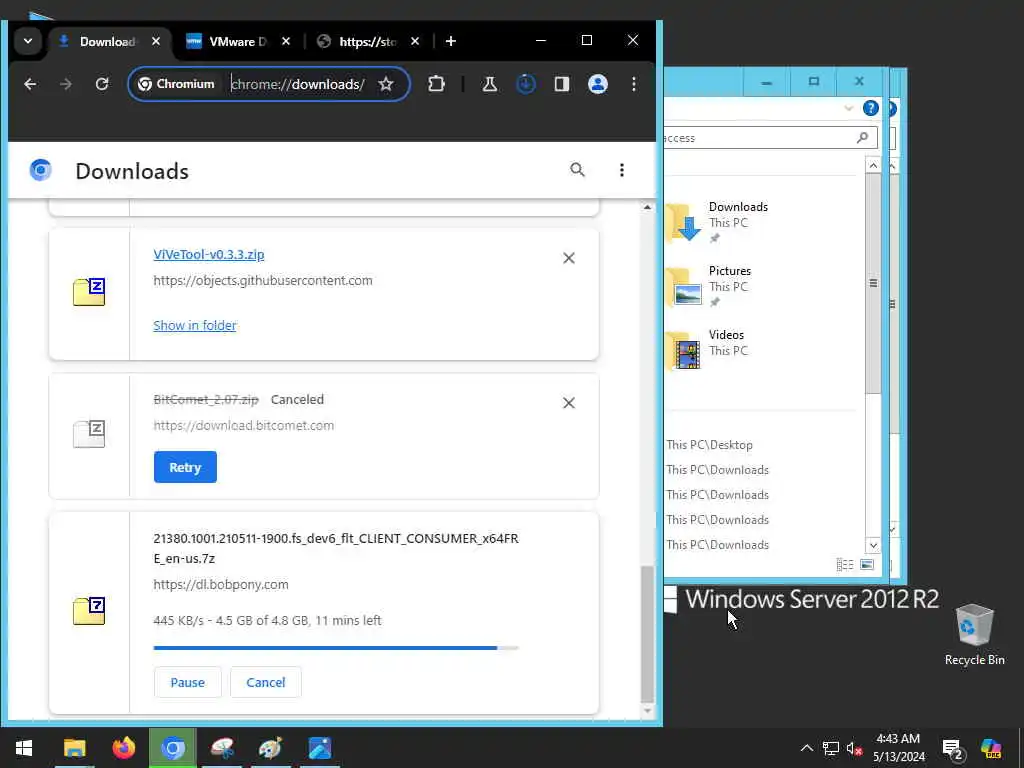Open Videos folder in File Explorer

tap(708, 350)
